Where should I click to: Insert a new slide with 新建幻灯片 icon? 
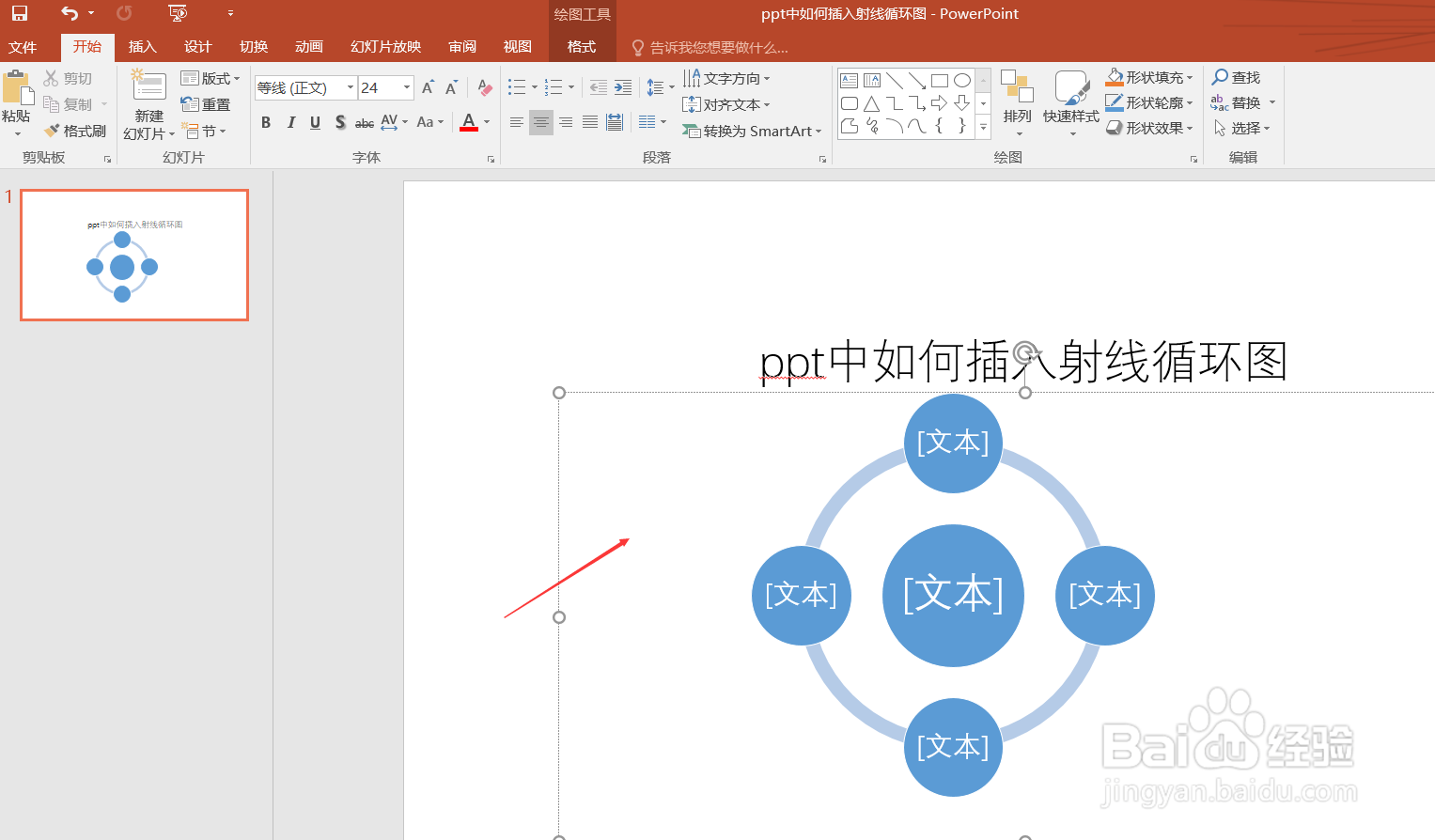coord(149,86)
